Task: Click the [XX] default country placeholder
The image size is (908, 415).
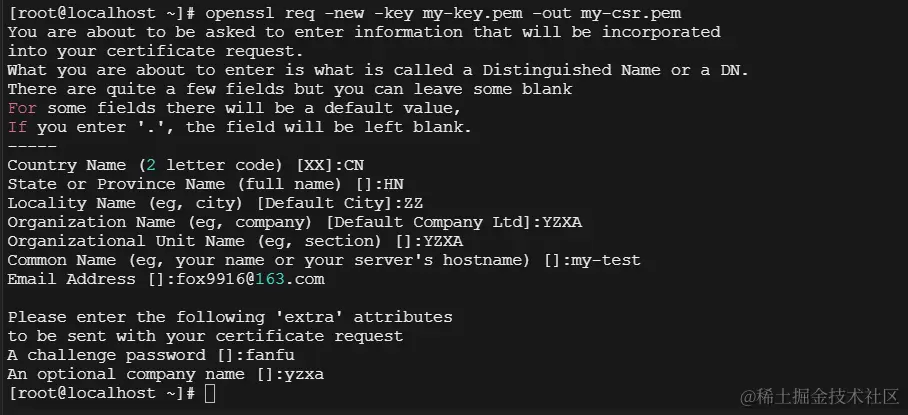Action: (315, 166)
